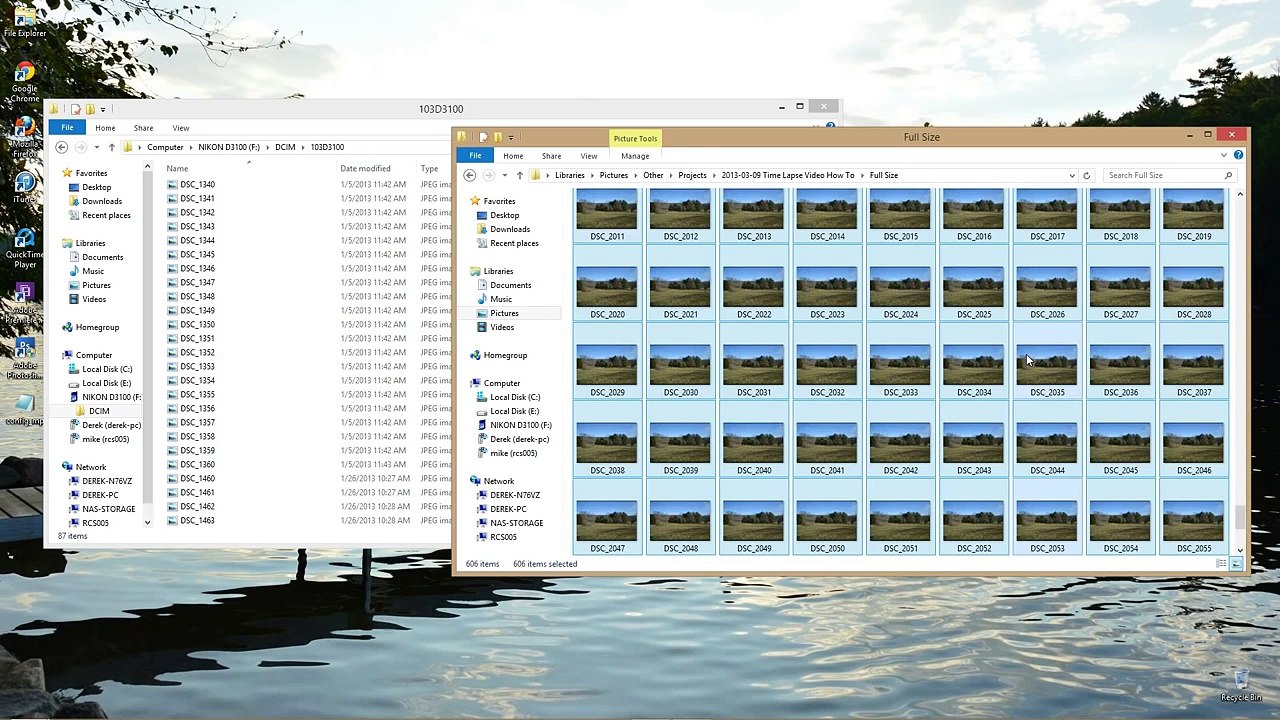This screenshot has height=720, width=1280.
Task: Open the View tab in 103D3100 window
Action: (181, 128)
